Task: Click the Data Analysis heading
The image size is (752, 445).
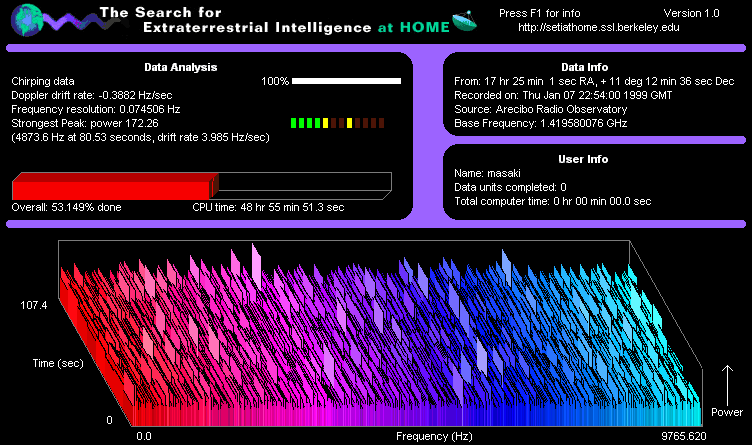Action: click(x=181, y=67)
